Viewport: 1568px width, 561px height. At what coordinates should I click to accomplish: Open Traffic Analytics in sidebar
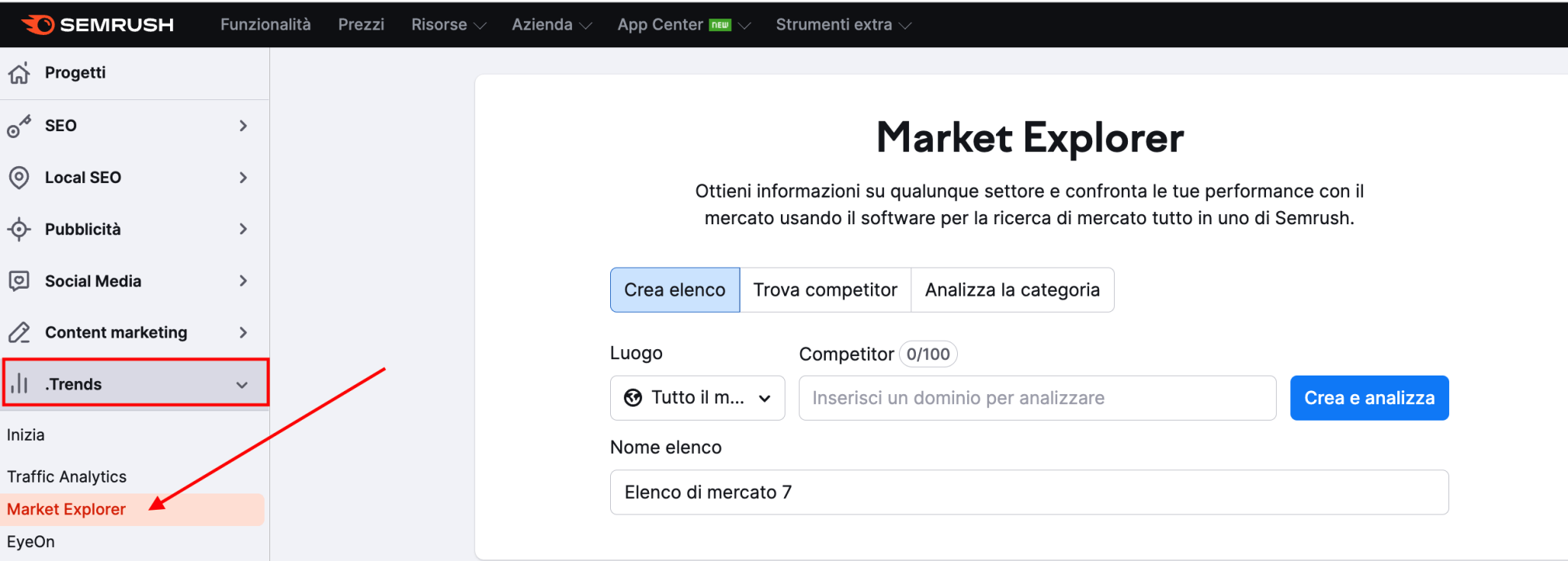pyautogui.click(x=67, y=476)
